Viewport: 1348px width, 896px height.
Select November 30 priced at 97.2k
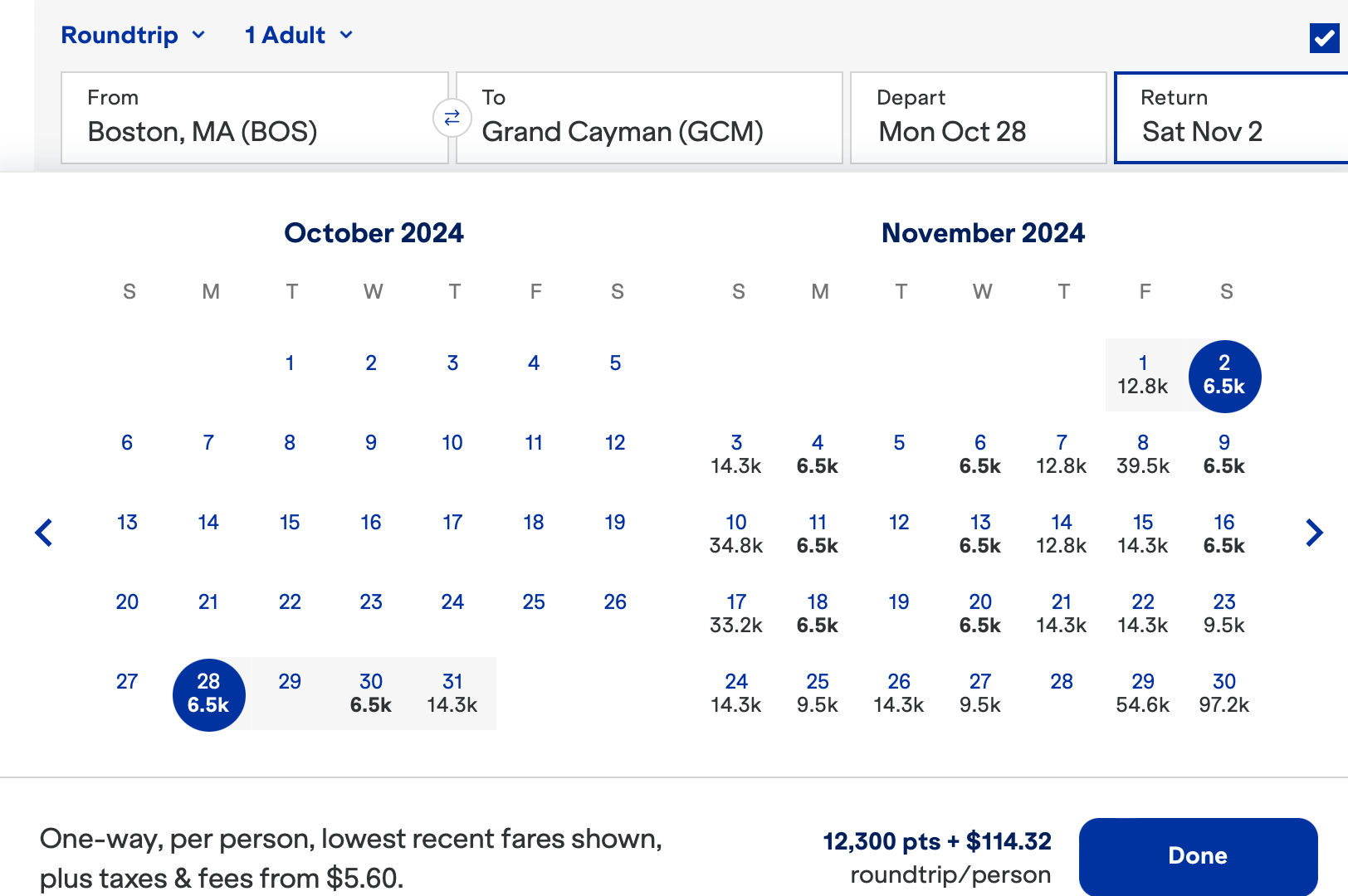coord(1224,694)
